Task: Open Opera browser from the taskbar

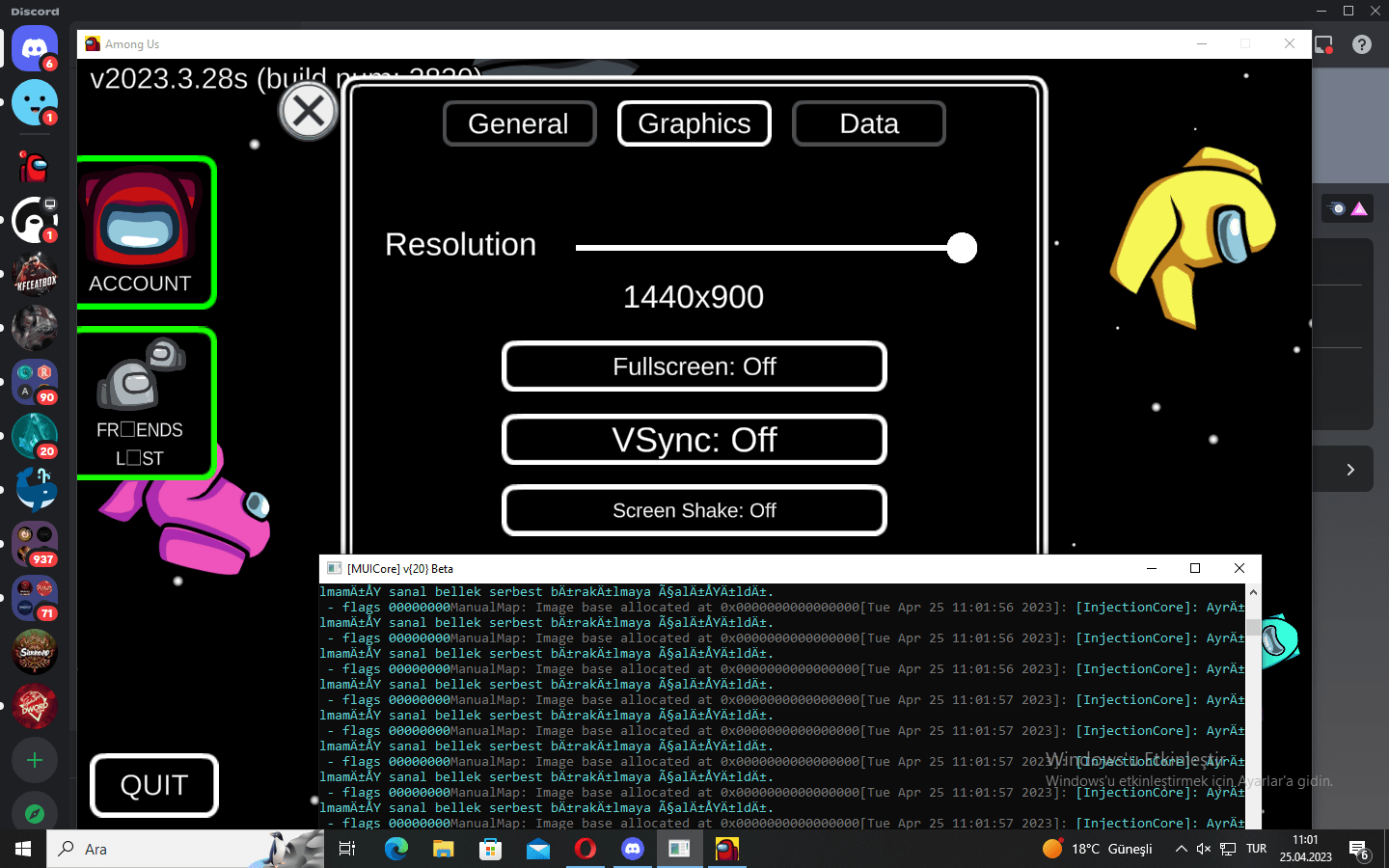Action: tap(586, 849)
